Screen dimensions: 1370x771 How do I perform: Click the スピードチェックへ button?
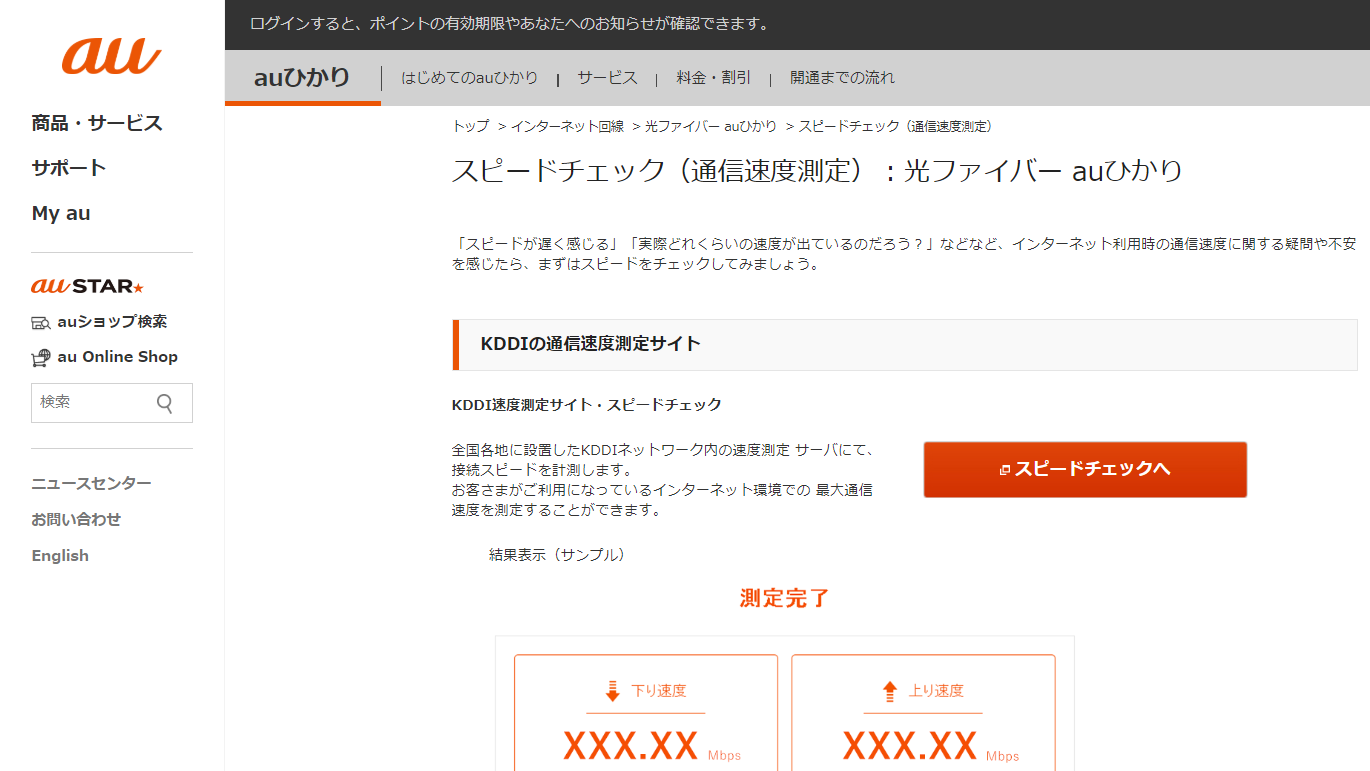[x=1085, y=469]
